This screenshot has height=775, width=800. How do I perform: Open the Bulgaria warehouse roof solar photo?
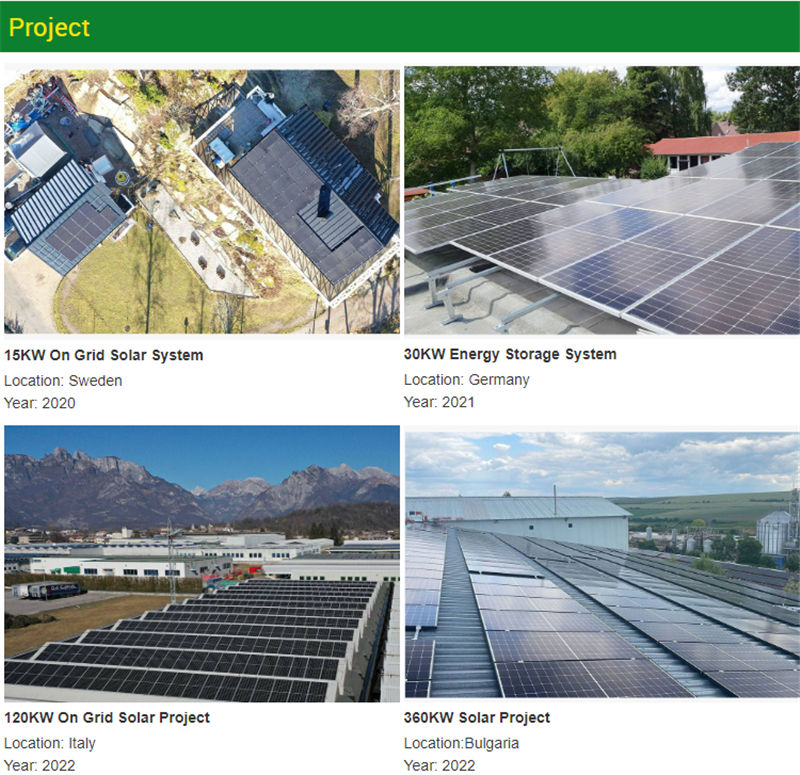[x=602, y=565]
